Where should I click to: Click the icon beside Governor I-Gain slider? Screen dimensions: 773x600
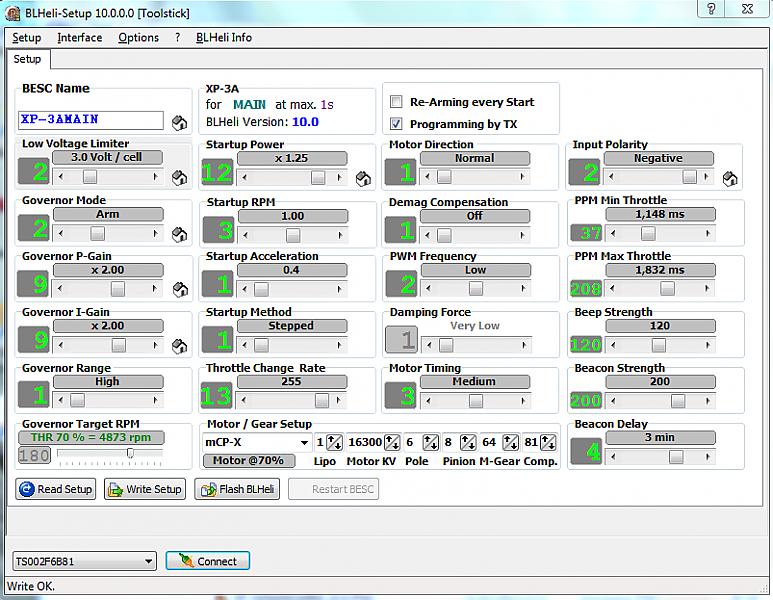coord(179,346)
